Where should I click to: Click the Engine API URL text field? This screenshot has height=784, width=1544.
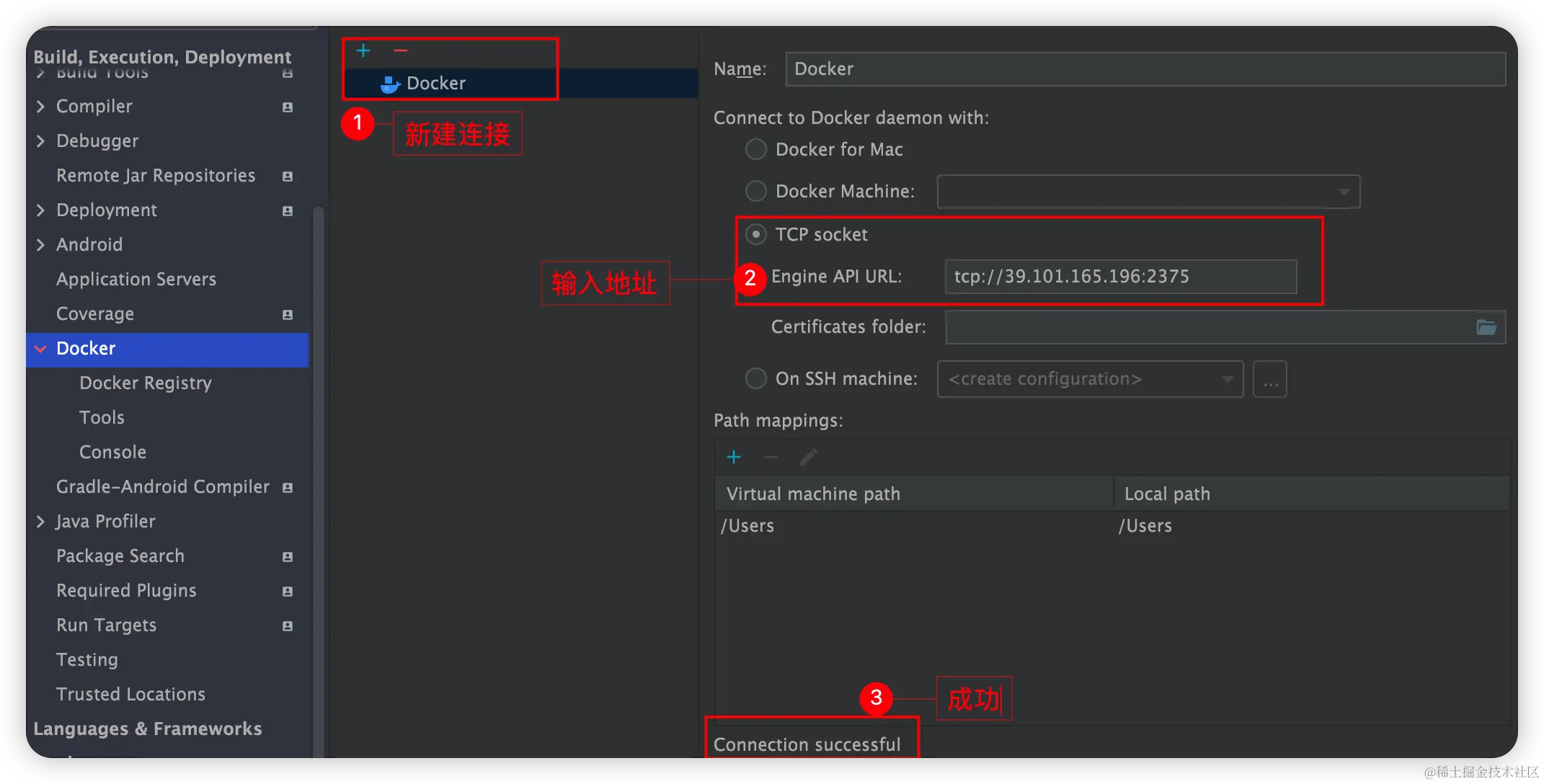point(1120,277)
